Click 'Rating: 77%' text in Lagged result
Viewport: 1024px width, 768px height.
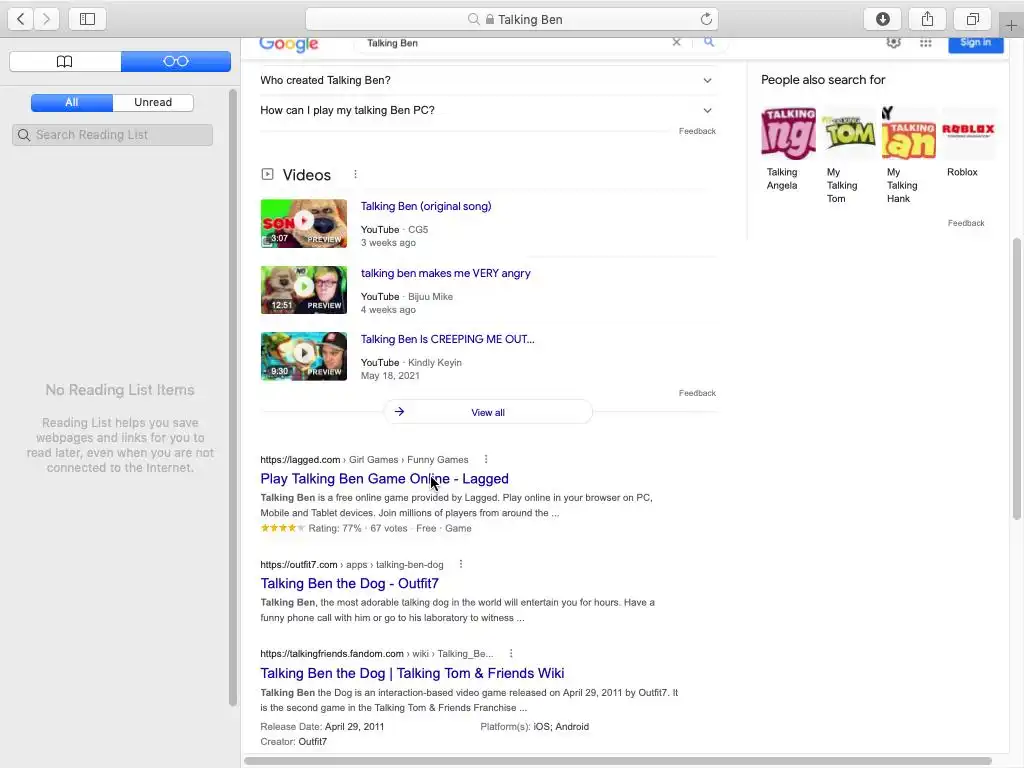coord(334,528)
